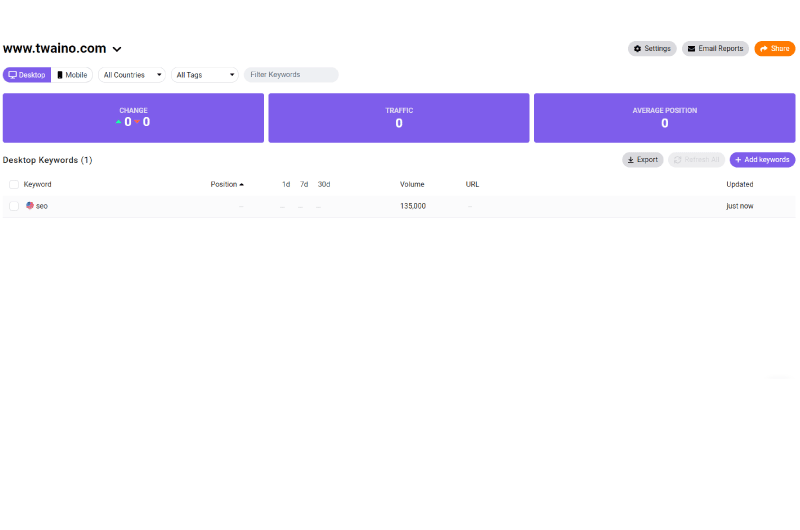This screenshot has height=530, width=800.
Task: Open Settings with the gear icon
Action: 652,48
